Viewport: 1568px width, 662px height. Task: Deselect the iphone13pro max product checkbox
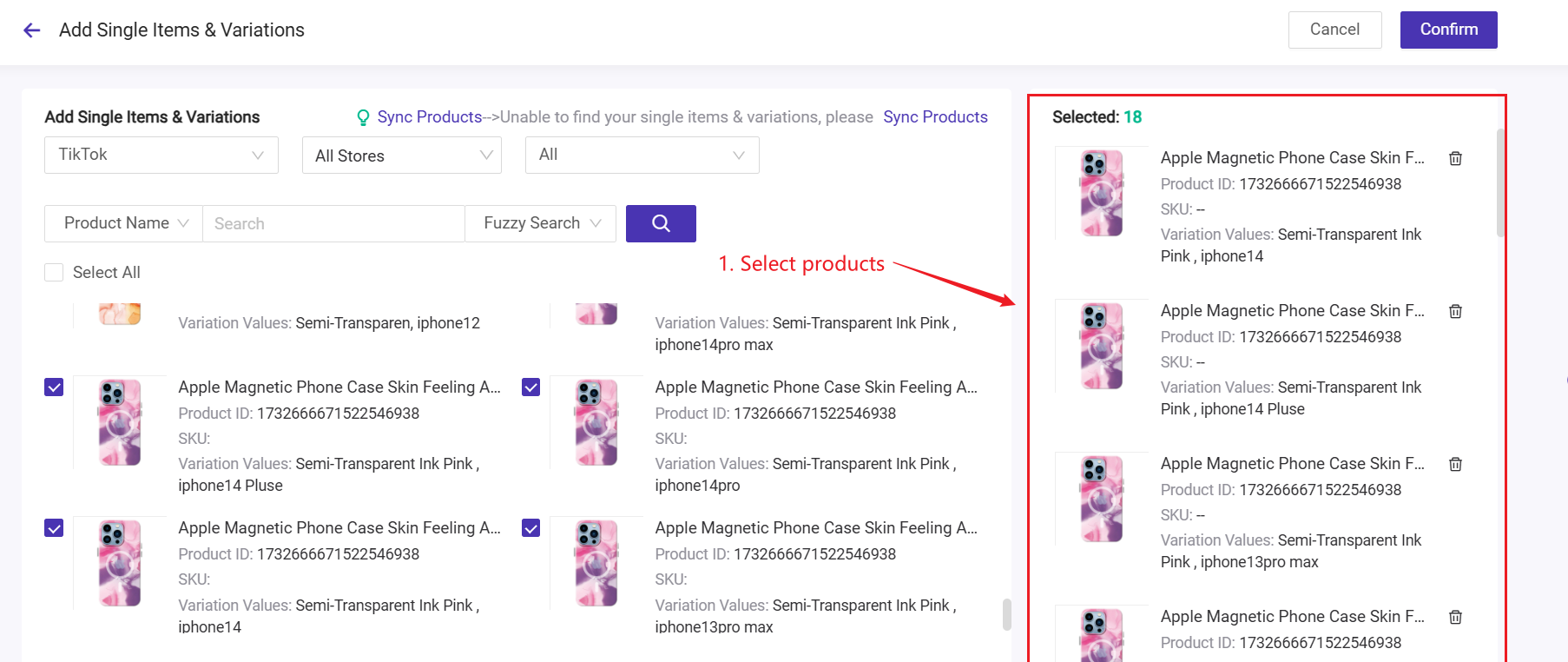coord(530,528)
